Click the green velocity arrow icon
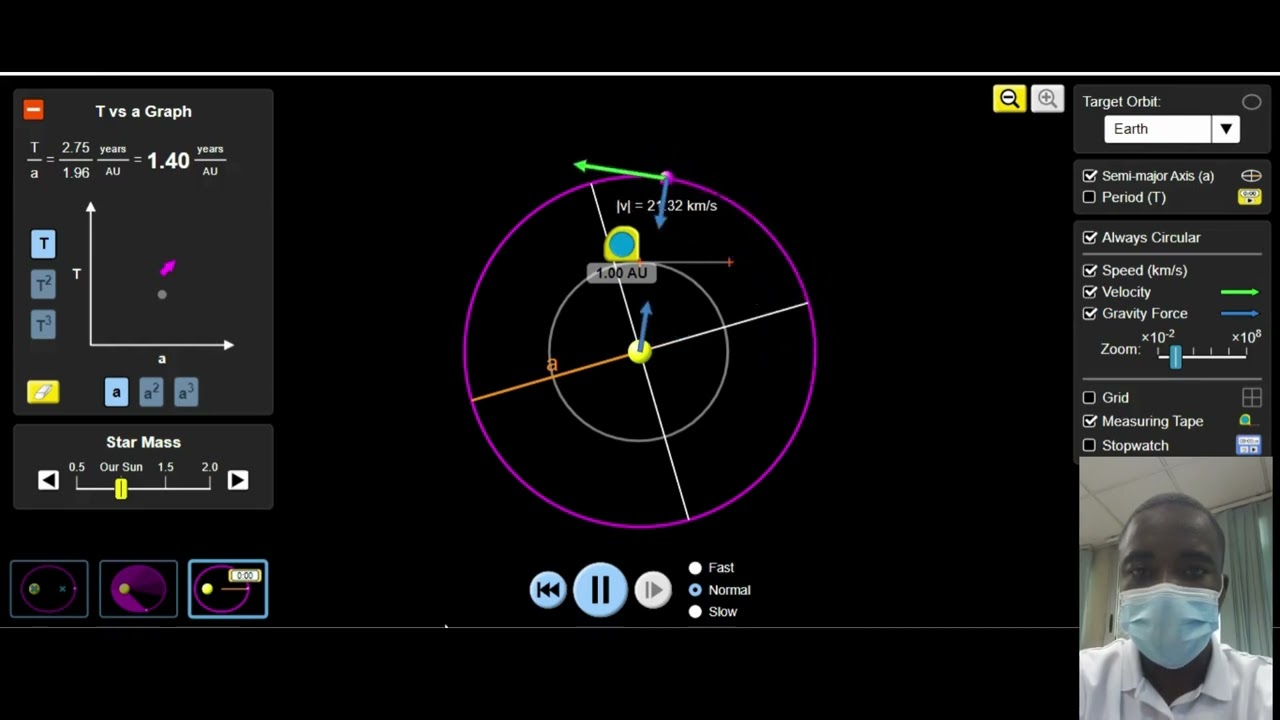Viewport: 1280px width, 720px height. [1240, 292]
